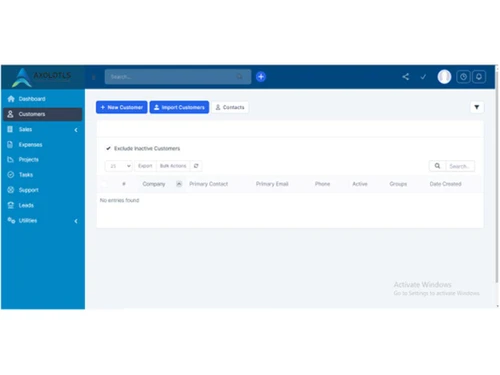Click the Sales receipt icon
500x375 pixels.
[10, 129]
